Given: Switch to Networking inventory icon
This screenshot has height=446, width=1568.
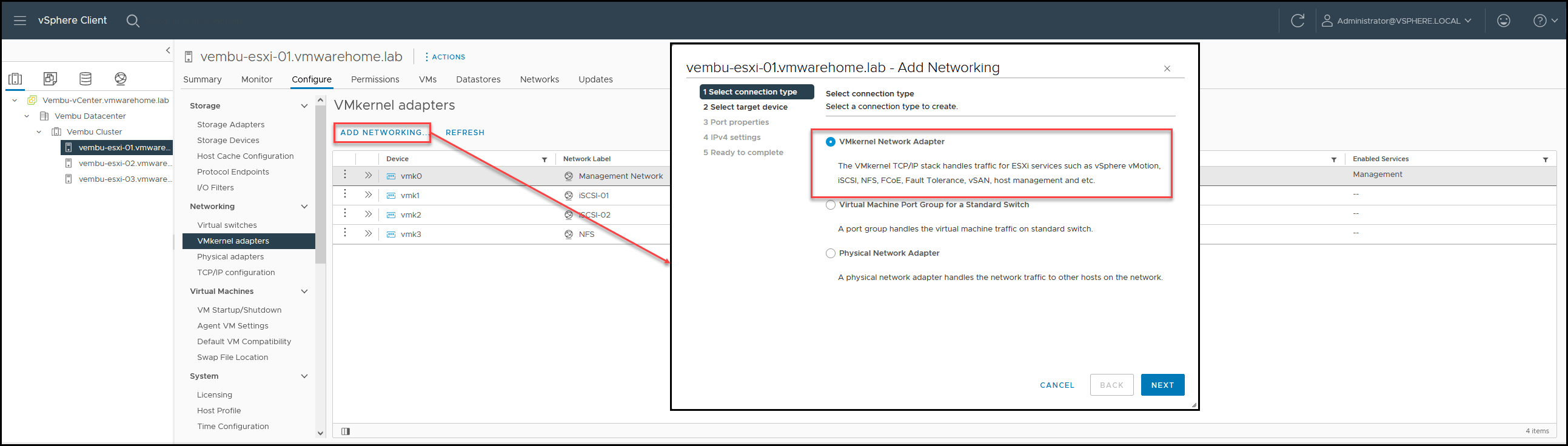Looking at the screenshot, I should [121, 79].
